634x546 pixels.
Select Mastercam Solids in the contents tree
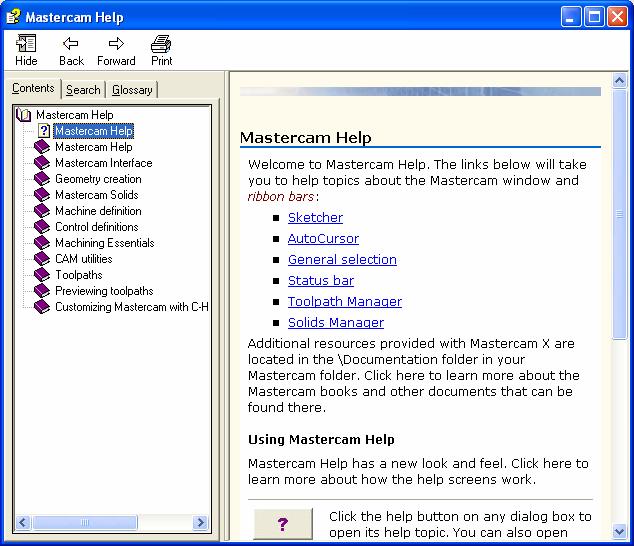[x=97, y=195]
